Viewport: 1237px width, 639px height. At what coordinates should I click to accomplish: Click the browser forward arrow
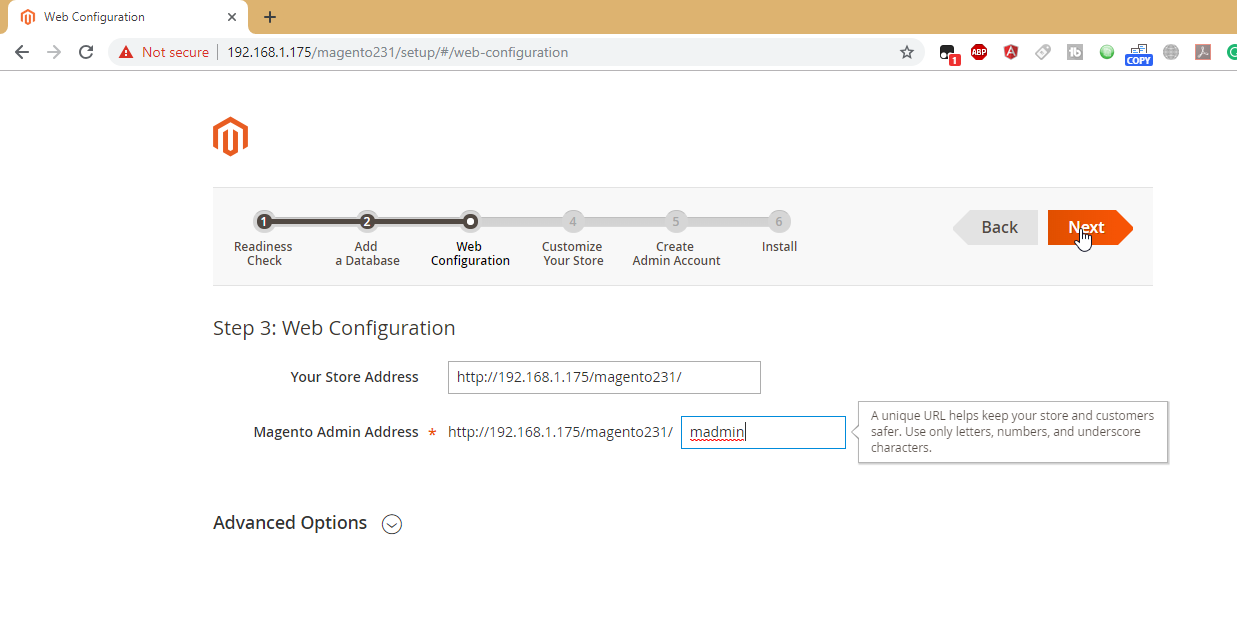(54, 52)
